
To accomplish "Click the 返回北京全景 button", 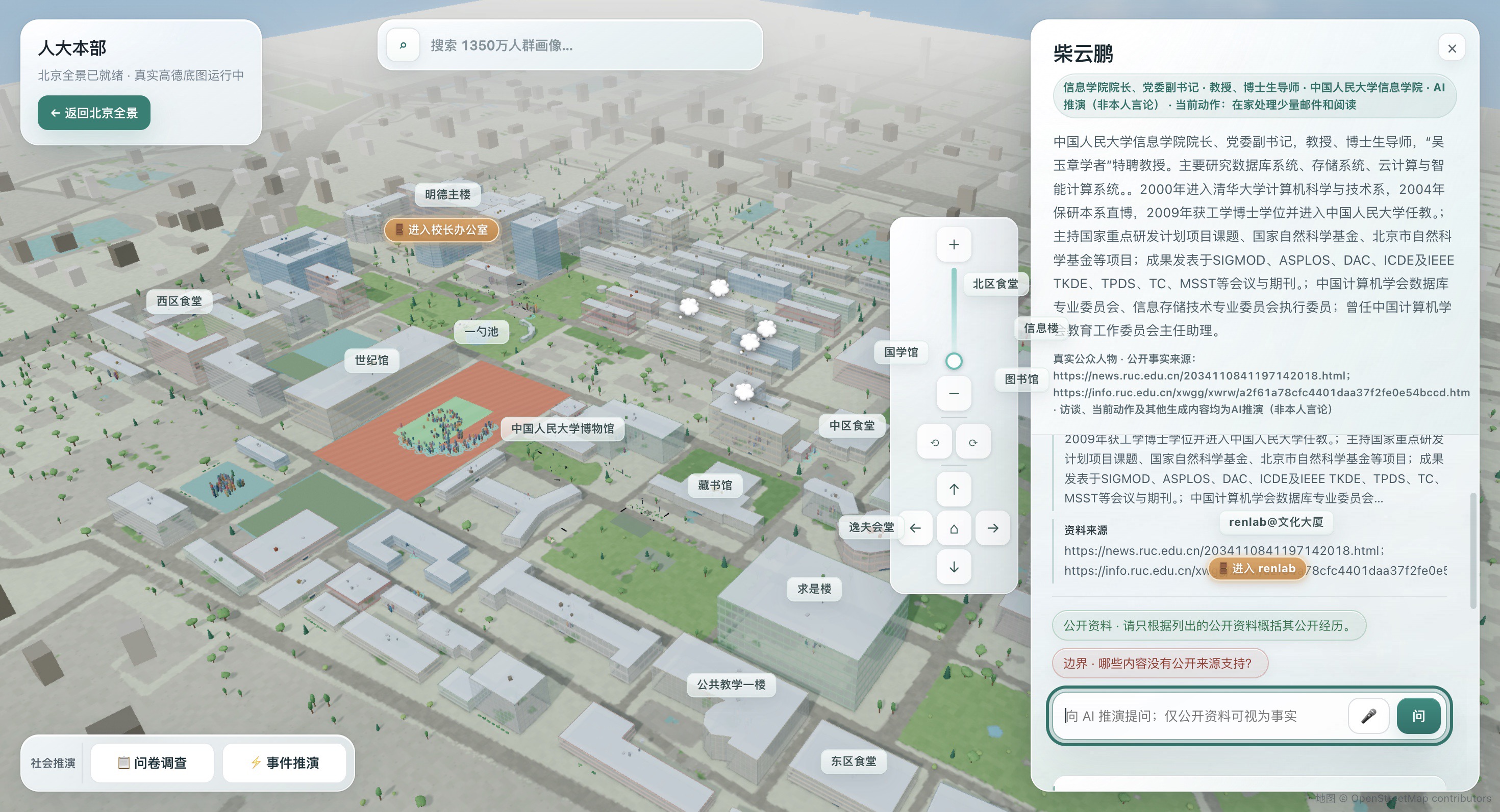I will coord(94,113).
